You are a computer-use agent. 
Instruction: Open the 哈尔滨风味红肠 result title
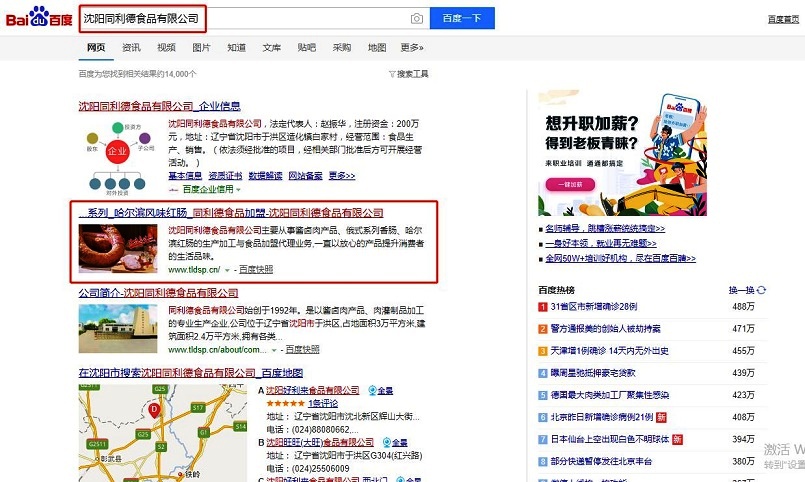click(x=231, y=213)
